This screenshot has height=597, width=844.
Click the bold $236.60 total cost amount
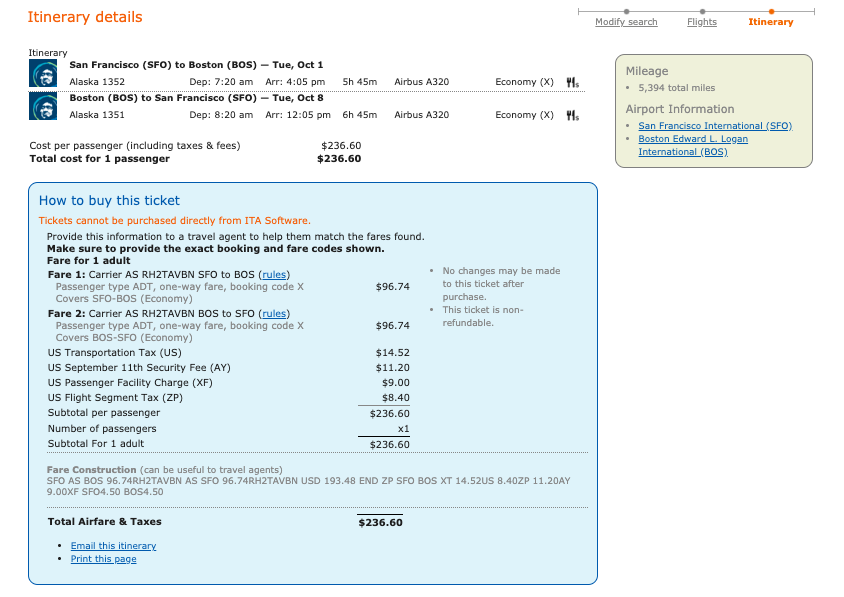339,159
